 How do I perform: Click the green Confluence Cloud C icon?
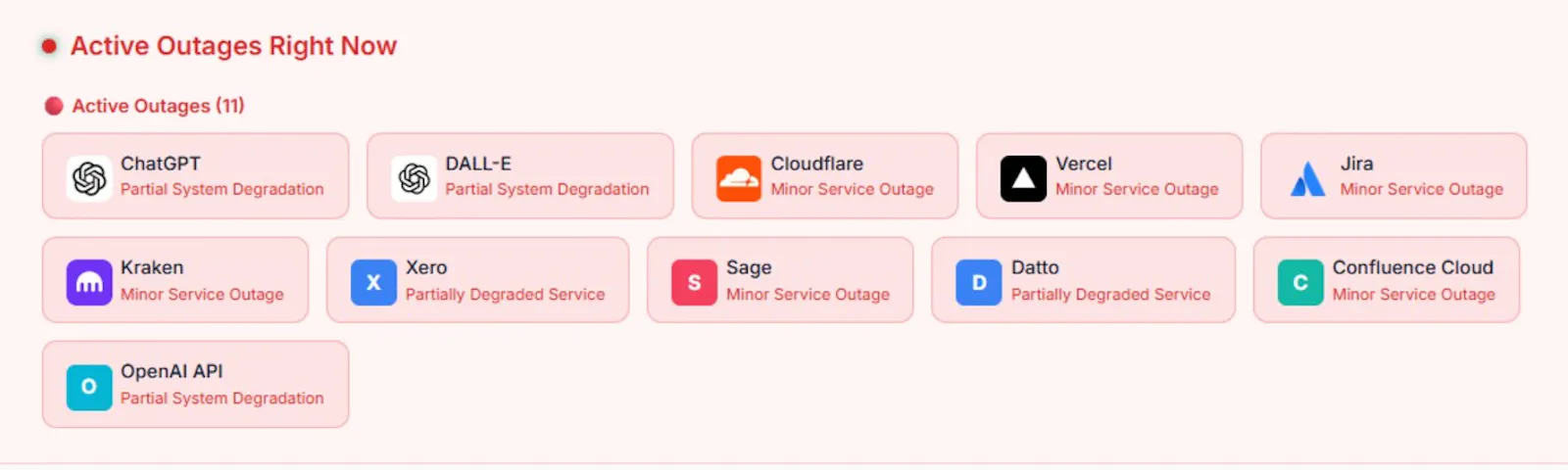click(x=1300, y=282)
